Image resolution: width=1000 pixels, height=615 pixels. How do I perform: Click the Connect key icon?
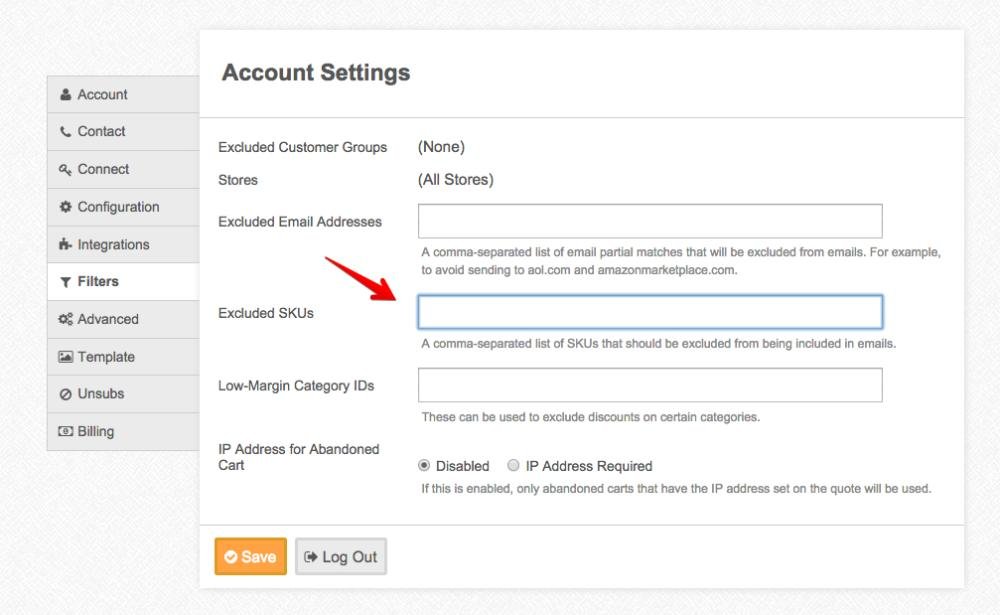pos(66,170)
